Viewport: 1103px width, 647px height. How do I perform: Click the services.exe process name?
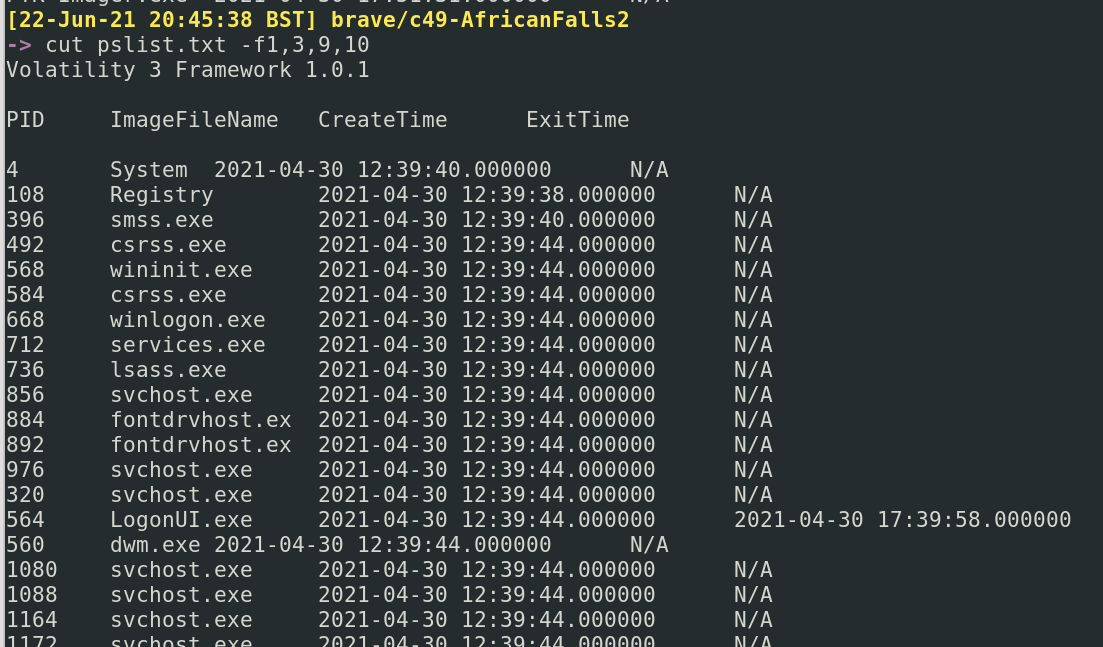[187, 345]
